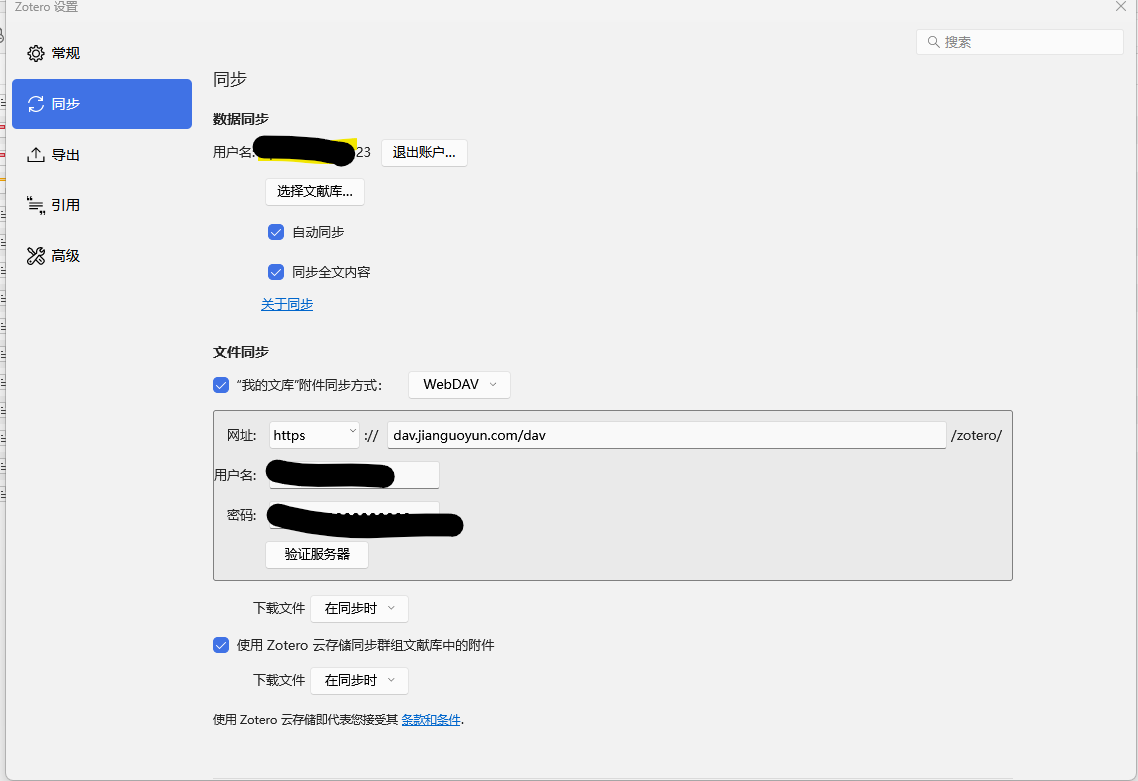
Task: Toggle the 自动同步 checkbox
Action: click(276, 232)
